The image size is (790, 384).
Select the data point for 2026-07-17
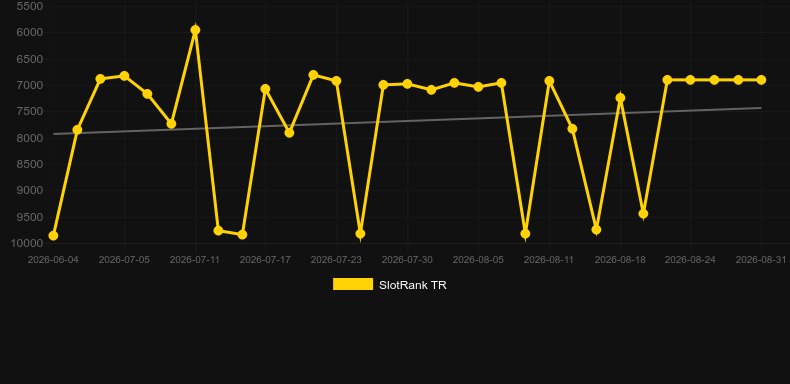266,89
